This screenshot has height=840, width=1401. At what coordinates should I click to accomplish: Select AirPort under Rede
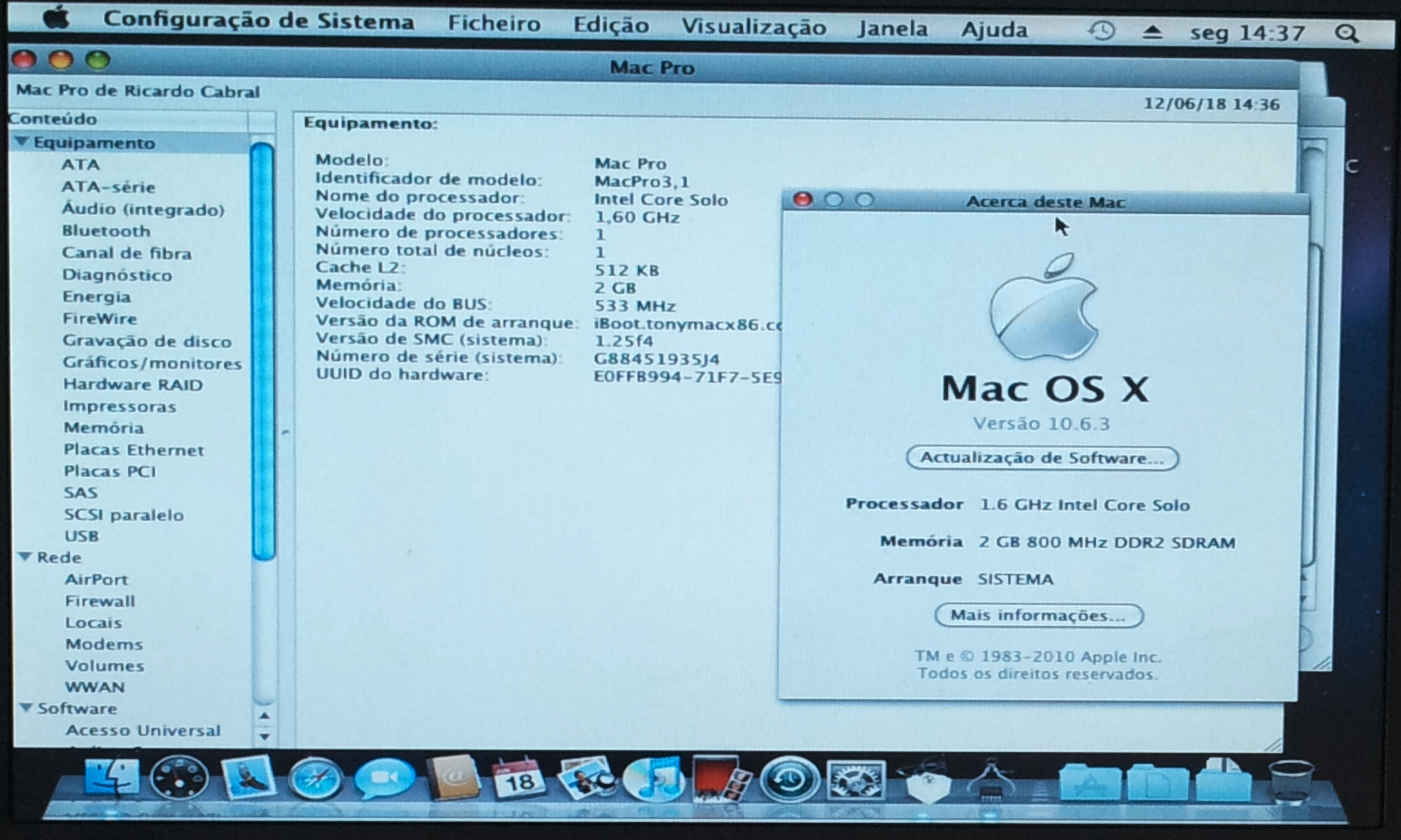pyautogui.click(x=96, y=579)
